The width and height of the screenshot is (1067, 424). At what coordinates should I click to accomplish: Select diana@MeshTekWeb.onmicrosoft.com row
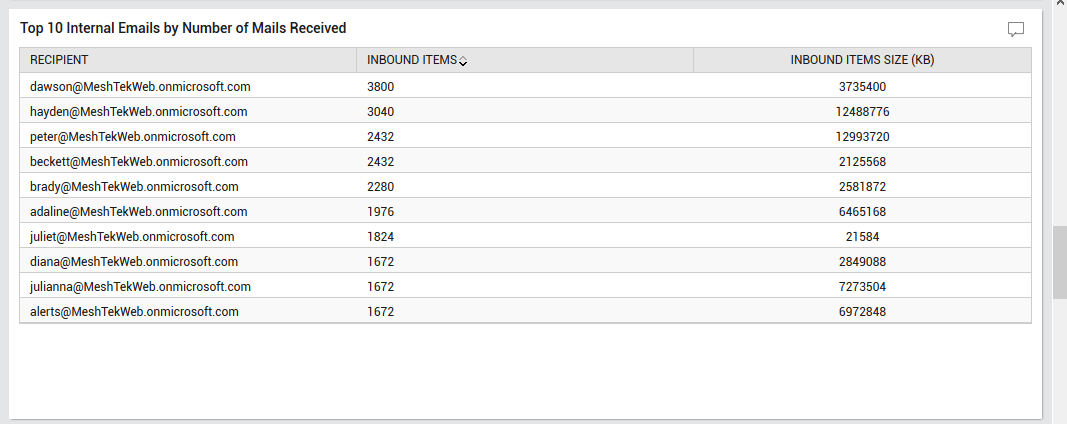click(525, 262)
